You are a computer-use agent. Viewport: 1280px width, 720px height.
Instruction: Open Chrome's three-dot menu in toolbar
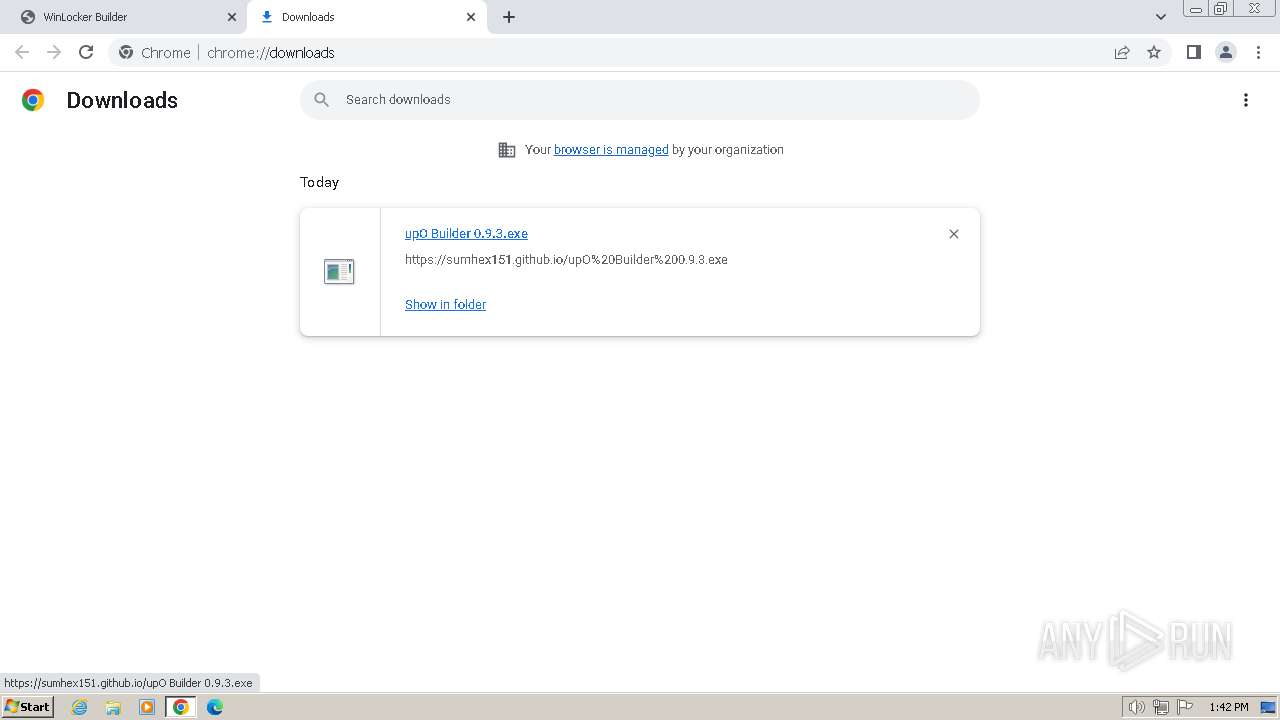coord(1258,52)
